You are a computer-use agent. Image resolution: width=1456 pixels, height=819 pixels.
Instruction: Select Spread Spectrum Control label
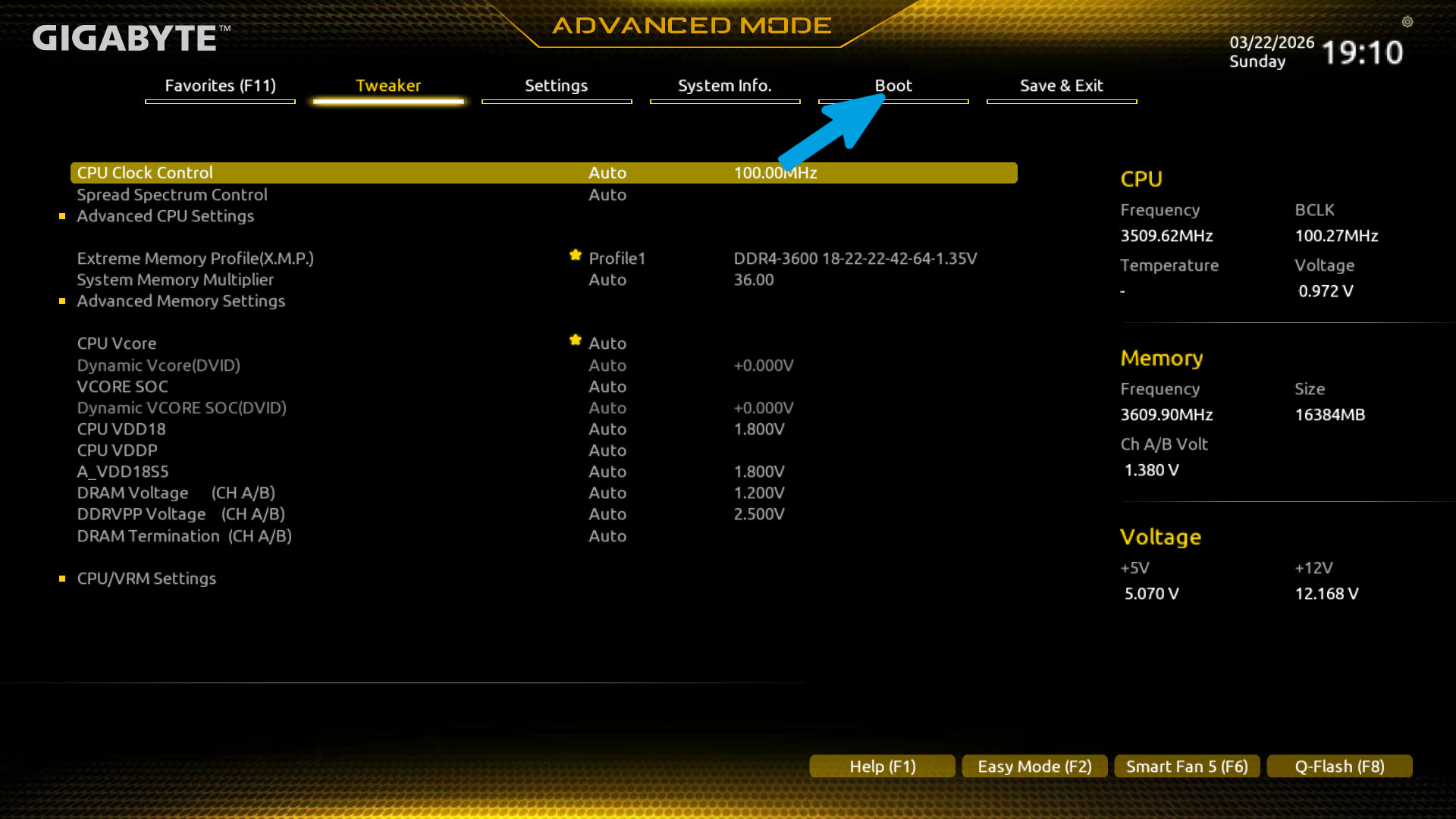pos(172,195)
